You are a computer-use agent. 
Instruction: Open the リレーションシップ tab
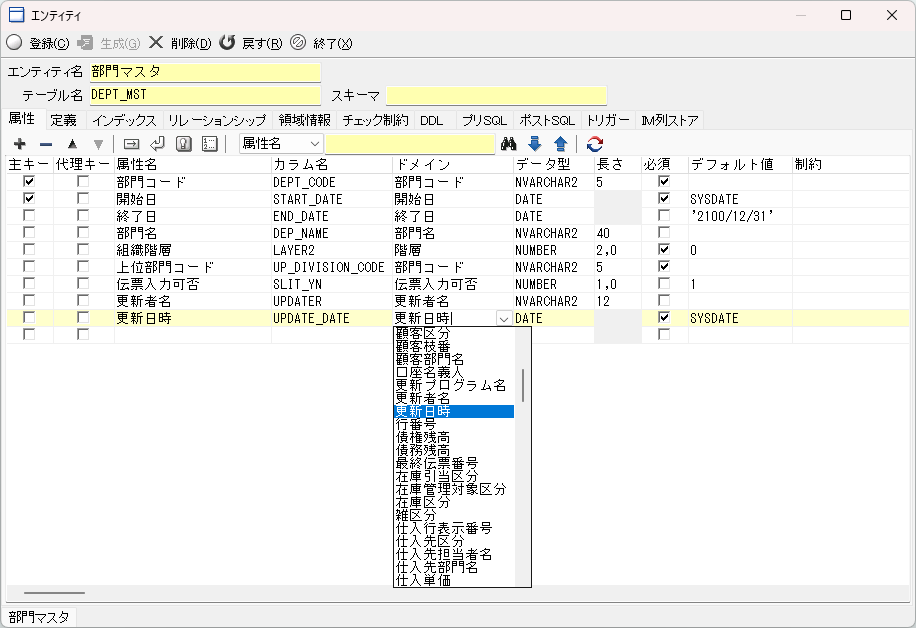point(217,120)
